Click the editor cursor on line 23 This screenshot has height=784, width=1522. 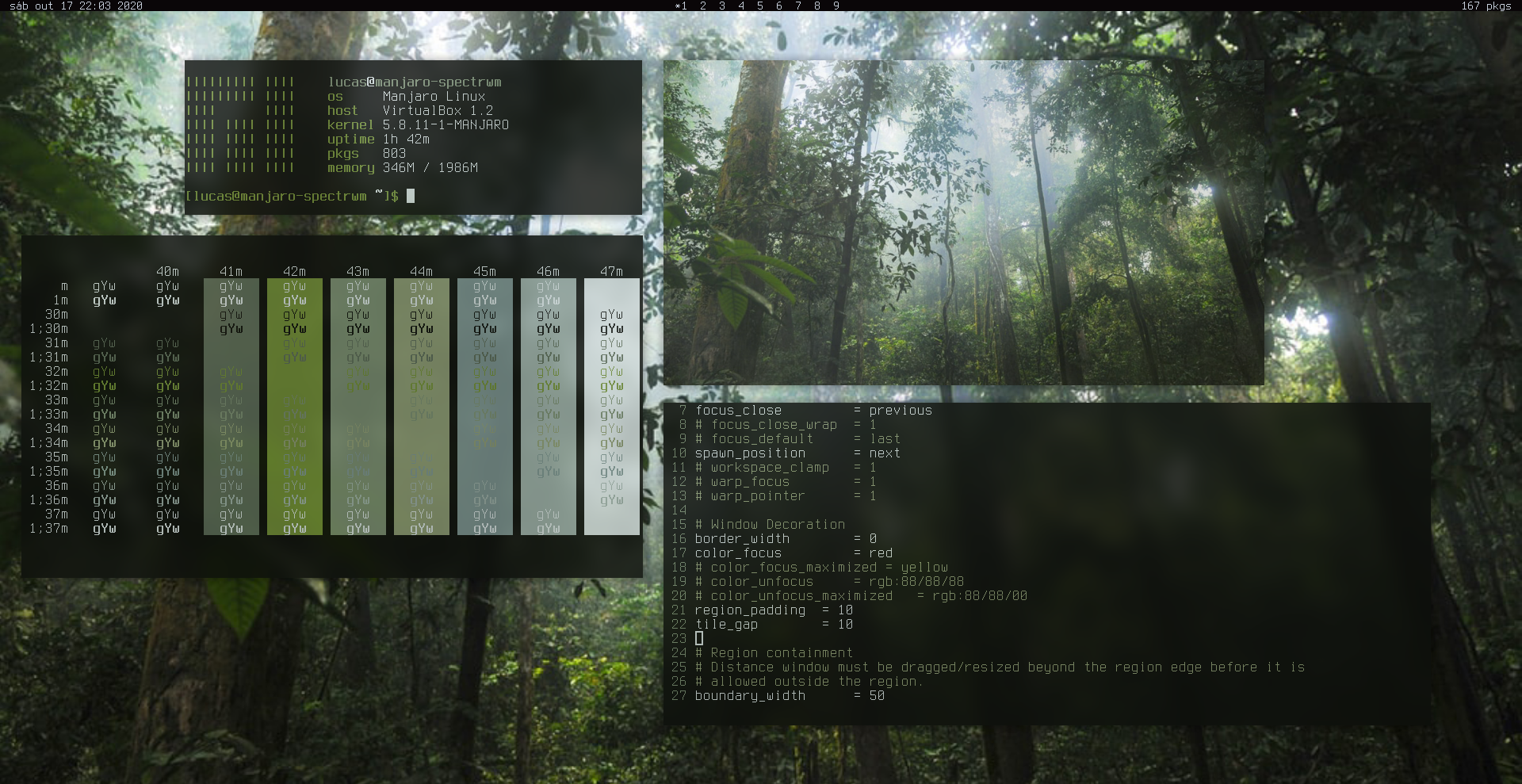tap(699, 638)
